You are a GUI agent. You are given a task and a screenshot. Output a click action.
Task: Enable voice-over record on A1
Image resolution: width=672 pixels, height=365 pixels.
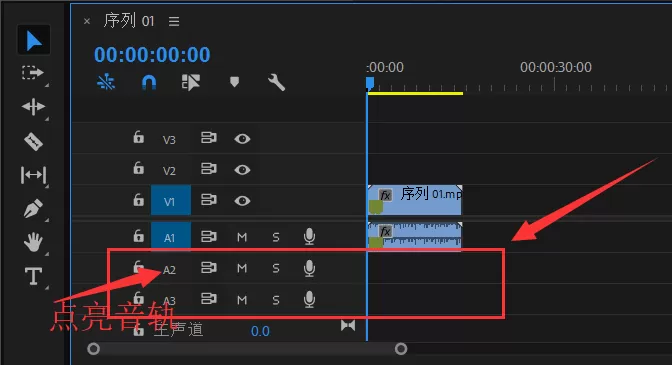(309, 236)
